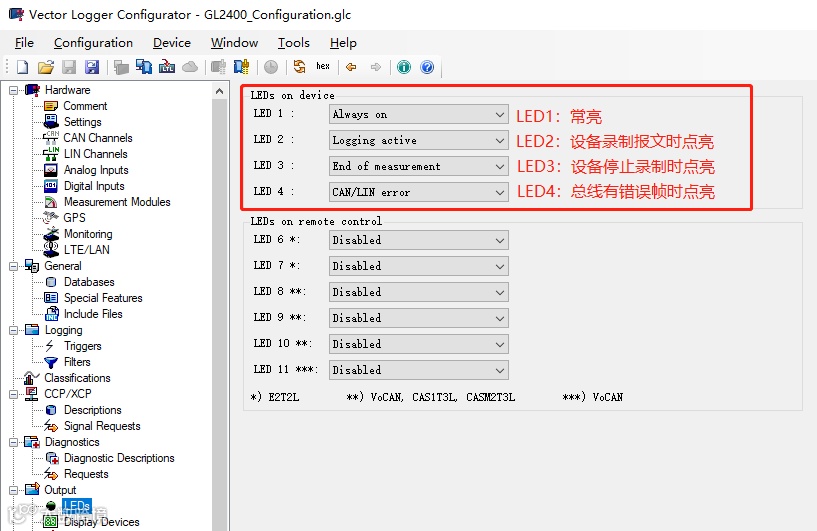The width and height of the screenshot is (817, 531).
Task: Select LIN Channels in the tree
Action: coord(95,154)
